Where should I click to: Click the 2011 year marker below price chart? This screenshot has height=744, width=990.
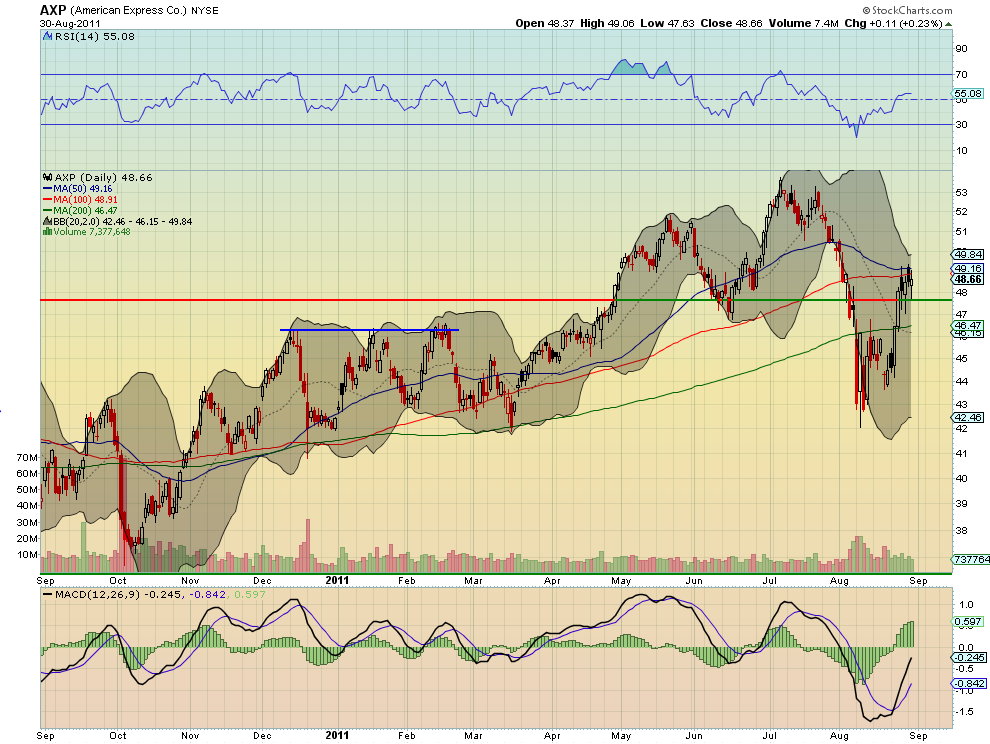[337, 580]
